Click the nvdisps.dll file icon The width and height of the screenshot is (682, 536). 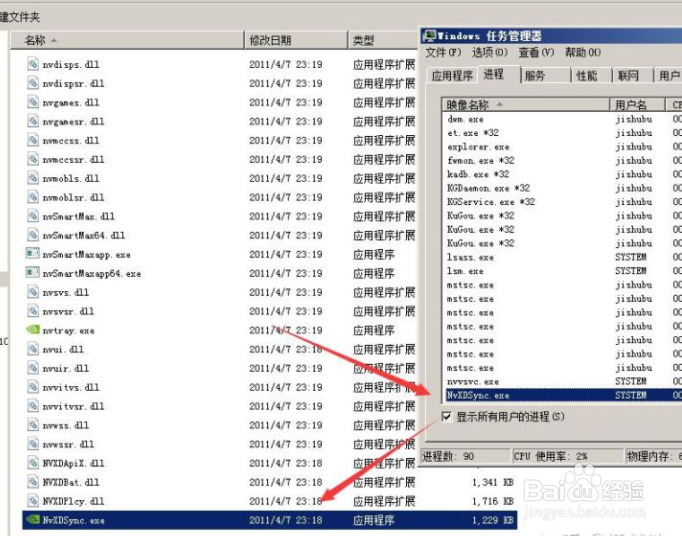tap(33, 64)
